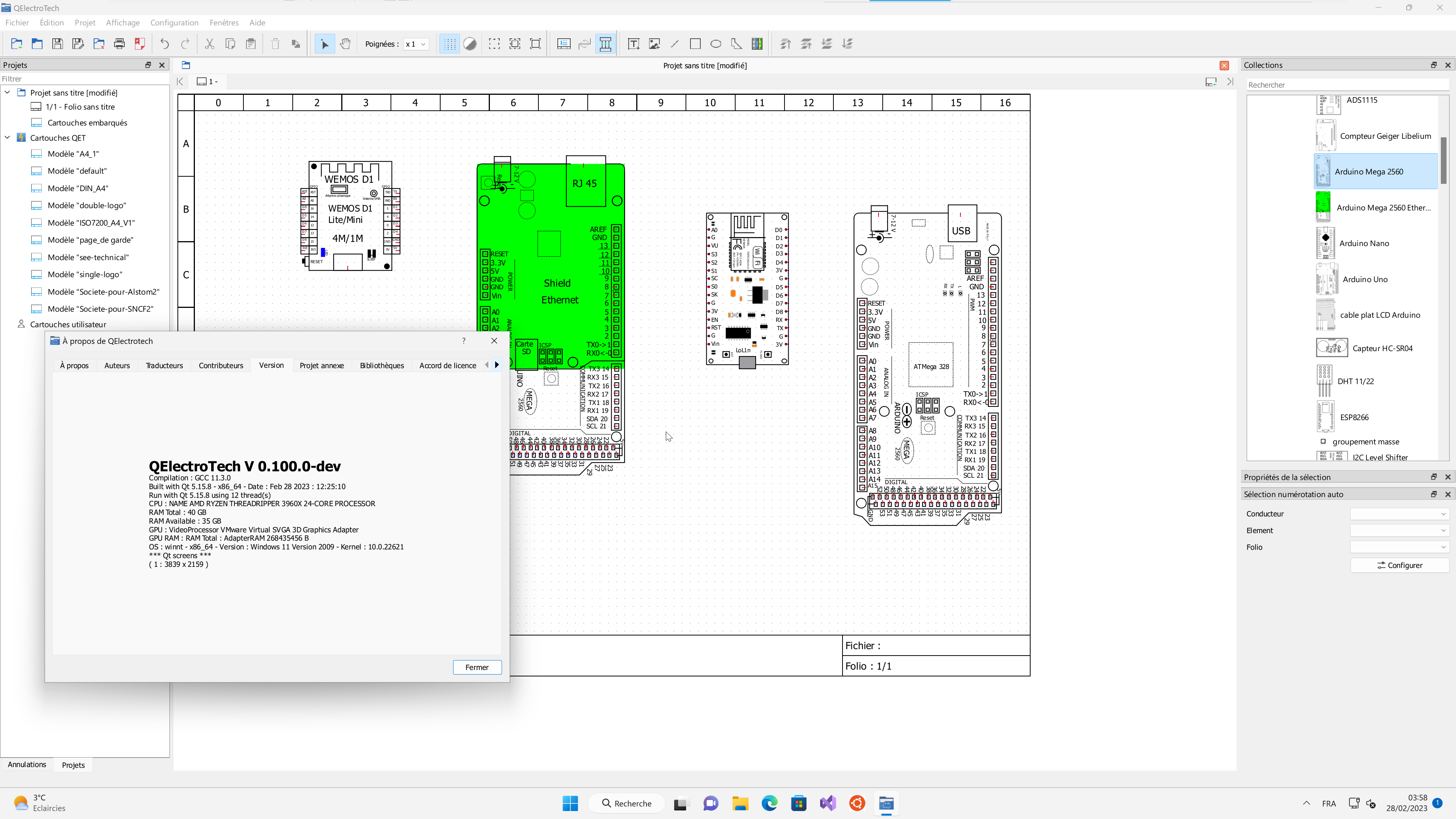Add image tool
Viewport: 1456px width, 819px height.
[x=654, y=44]
